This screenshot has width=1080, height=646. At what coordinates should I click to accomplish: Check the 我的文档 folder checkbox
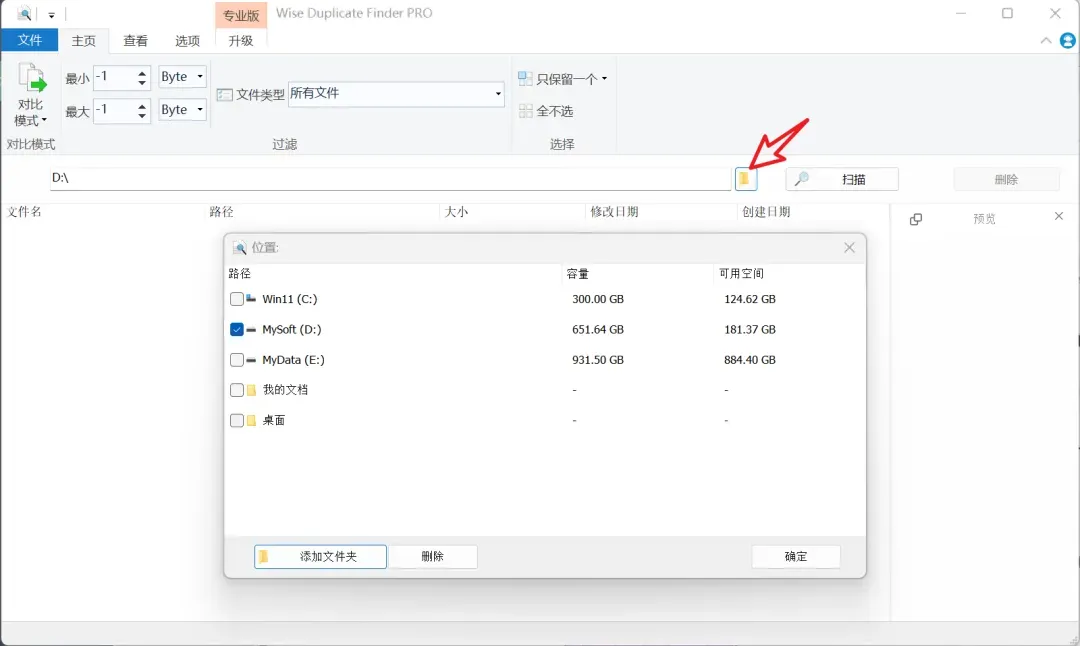pyautogui.click(x=236, y=390)
